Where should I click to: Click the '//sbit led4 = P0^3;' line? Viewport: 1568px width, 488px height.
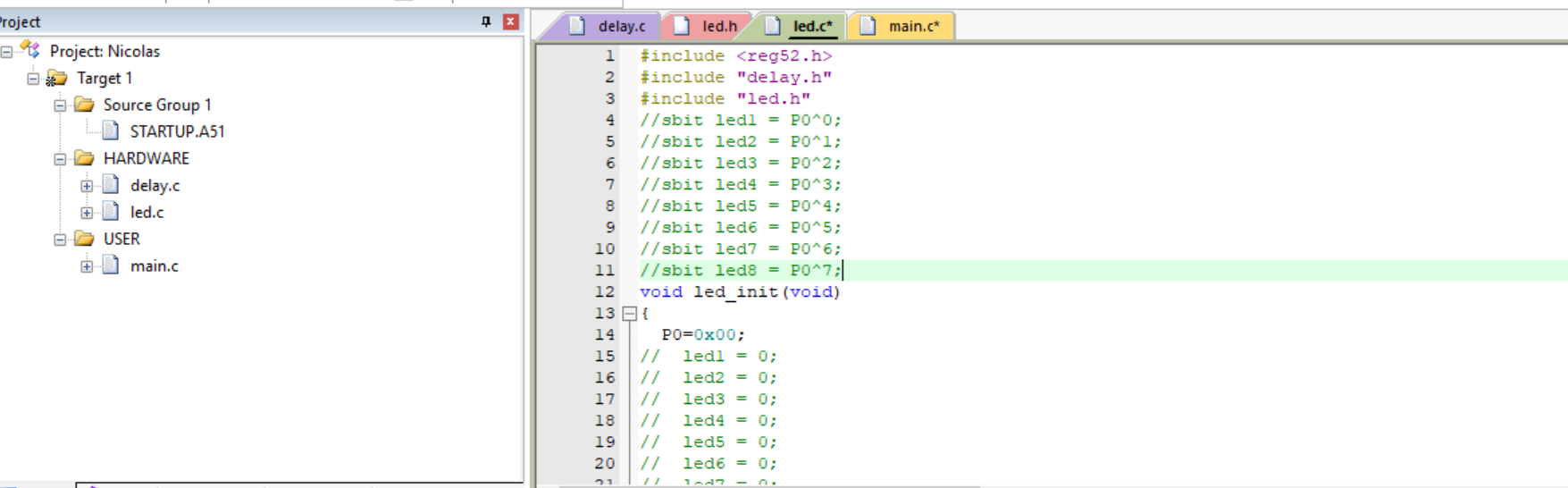coord(740,185)
